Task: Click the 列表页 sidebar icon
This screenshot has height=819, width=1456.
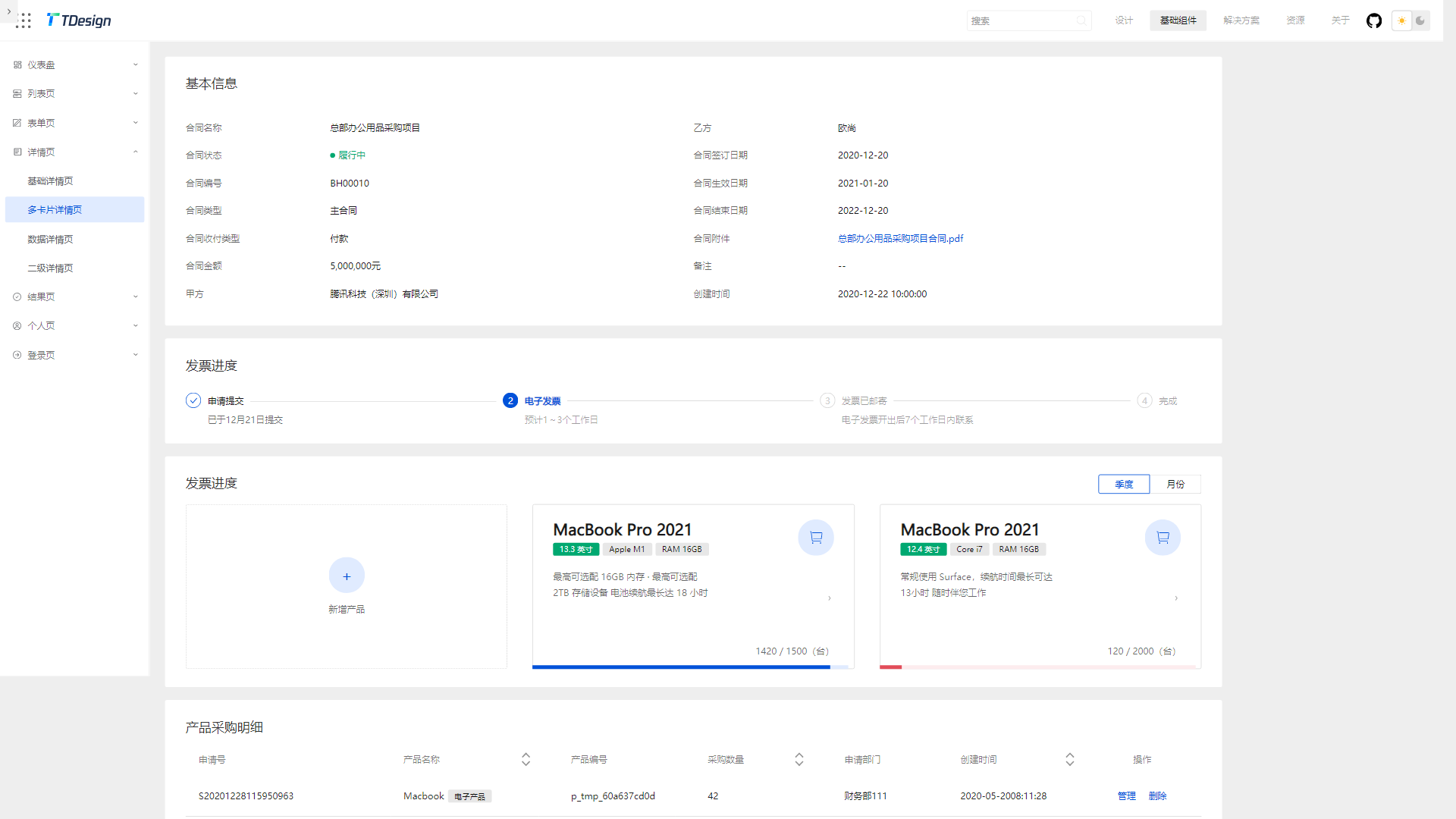Action: [17, 94]
